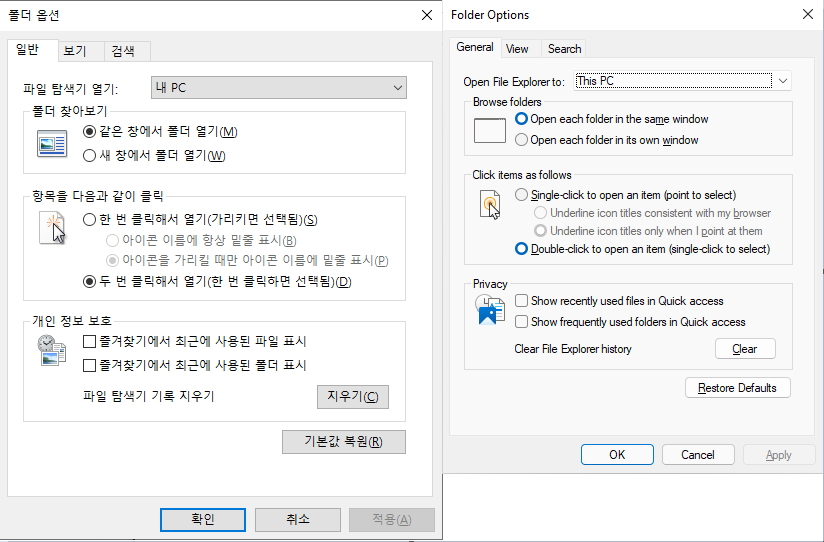Select 한 번 클릭해서 열기 radio option
This screenshot has width=824, height=542.
click(89, 219)
